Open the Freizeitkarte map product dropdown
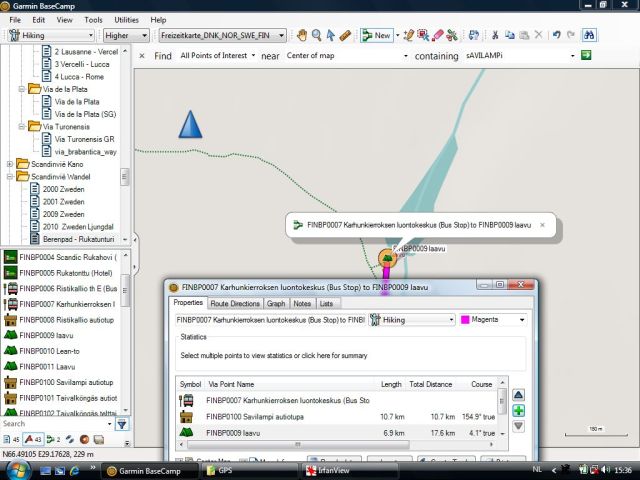 (x=222, y=35)
